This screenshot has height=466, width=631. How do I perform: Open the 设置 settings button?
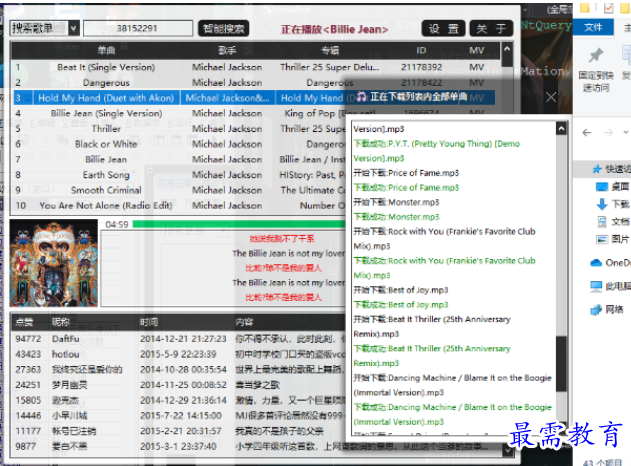click(x=443, y=29)
